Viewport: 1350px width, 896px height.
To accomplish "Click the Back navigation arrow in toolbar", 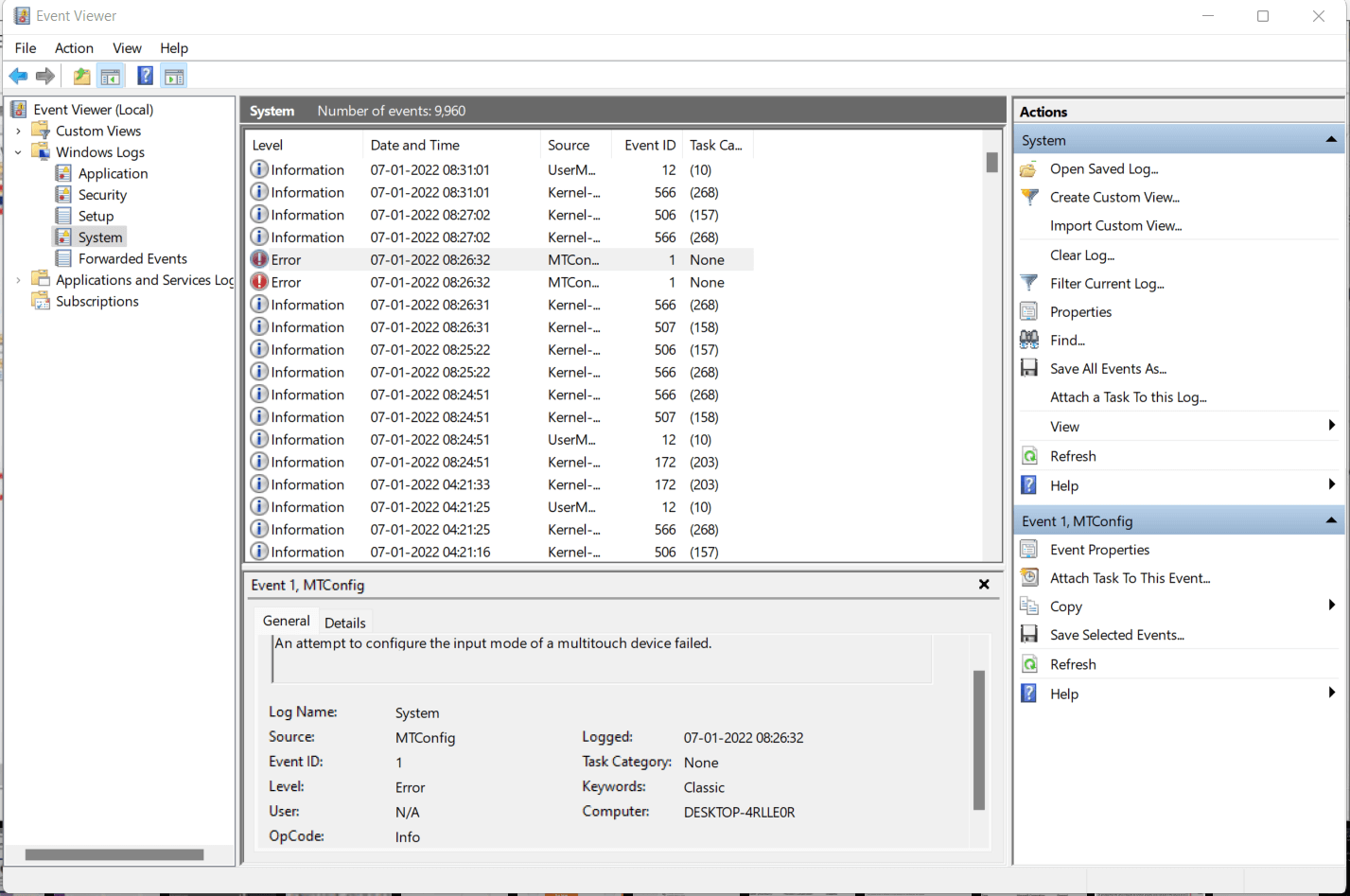I will [18, 76].
